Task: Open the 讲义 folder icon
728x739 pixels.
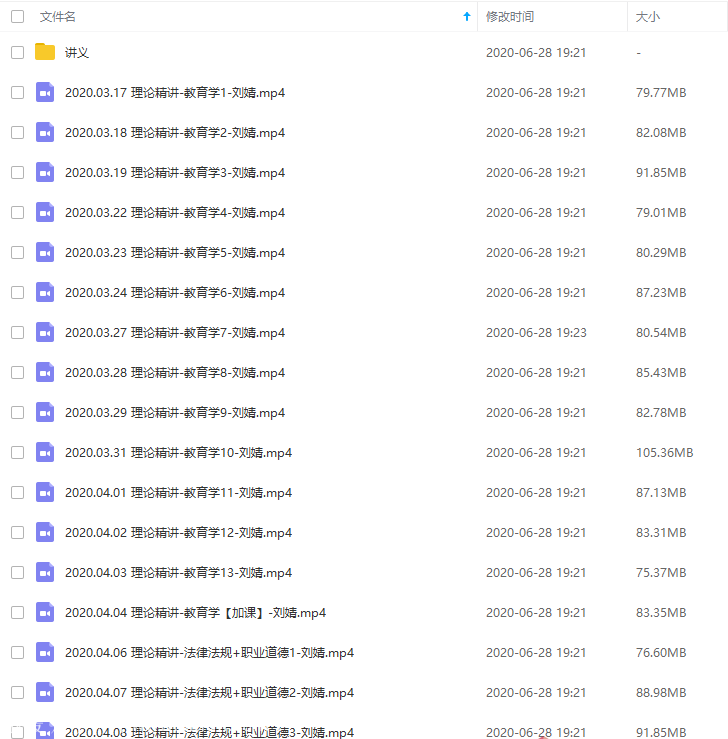Action: pos(45,52)
